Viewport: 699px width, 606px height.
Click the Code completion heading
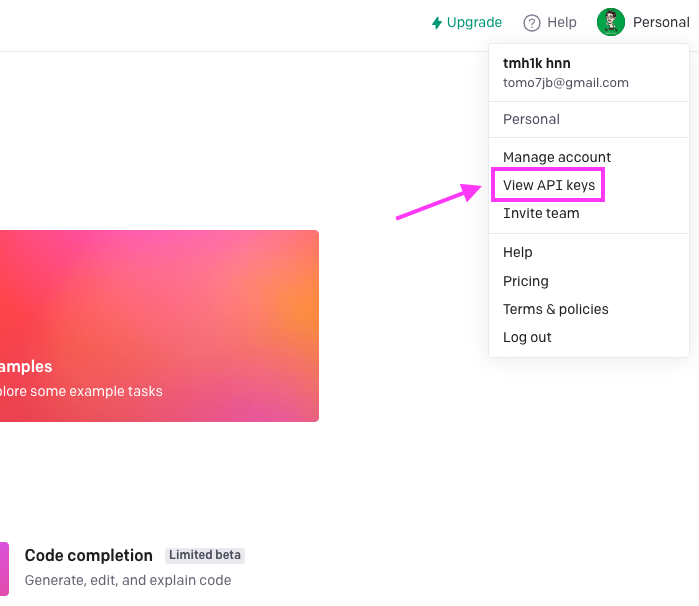pyautogui.click(x=89, y=555)
